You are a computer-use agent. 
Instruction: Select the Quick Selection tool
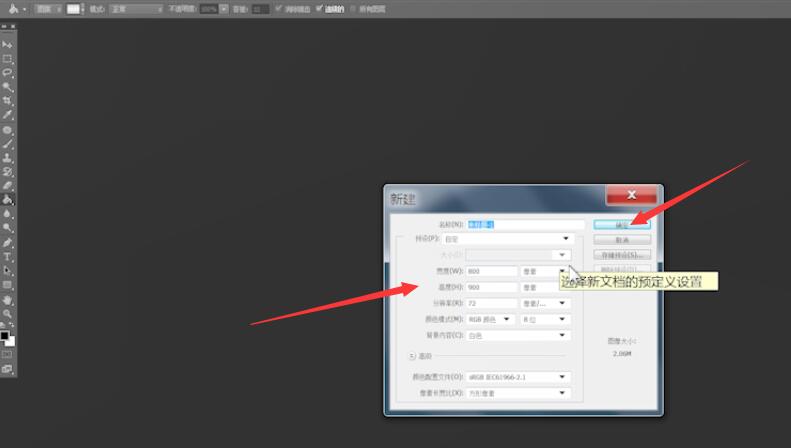(7, 87)
